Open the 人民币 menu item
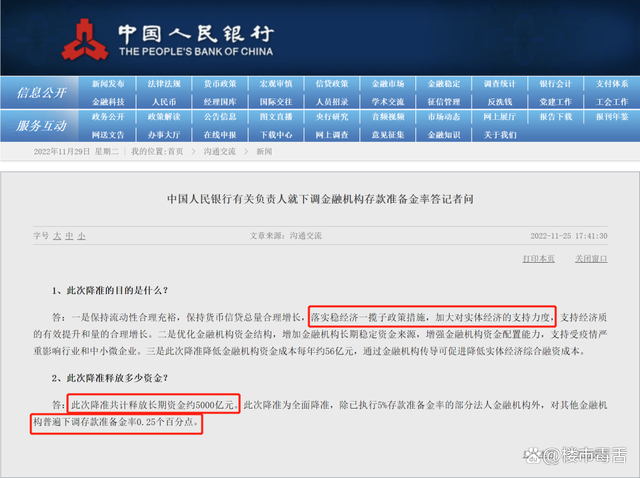 (x=164, y=101)
